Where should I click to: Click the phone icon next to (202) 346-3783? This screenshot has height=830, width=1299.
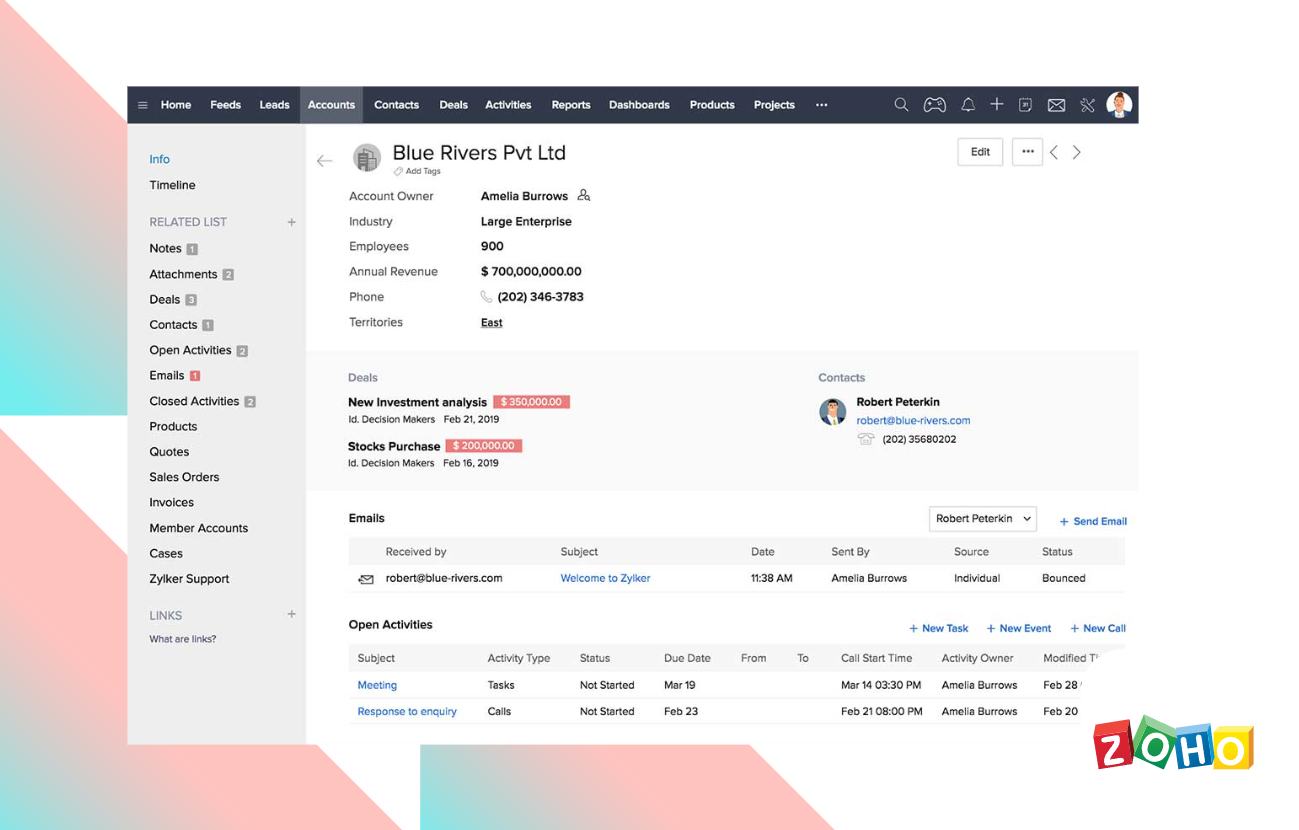[x=486, y=297]
